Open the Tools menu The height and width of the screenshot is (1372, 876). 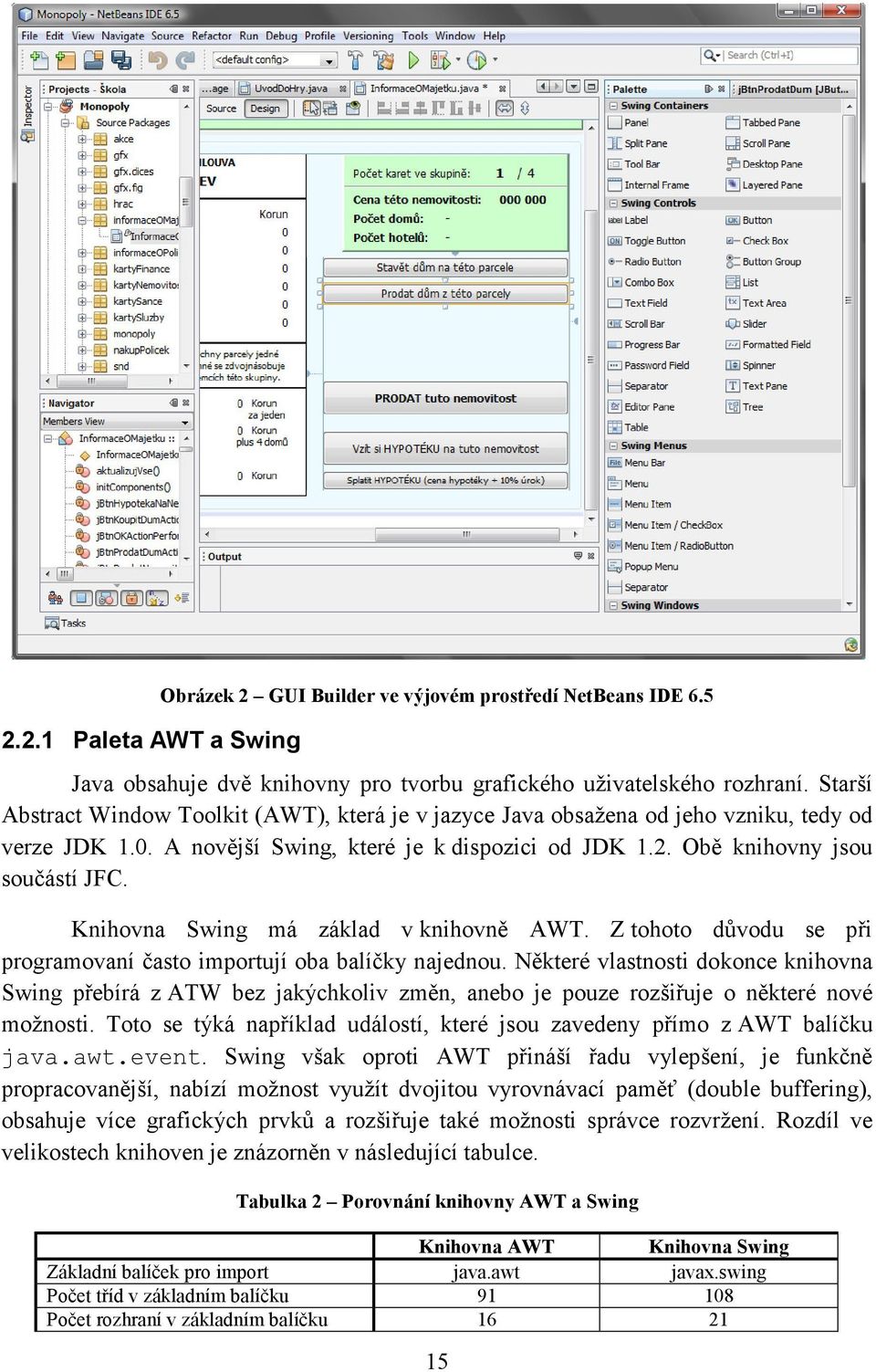(414, 37)
